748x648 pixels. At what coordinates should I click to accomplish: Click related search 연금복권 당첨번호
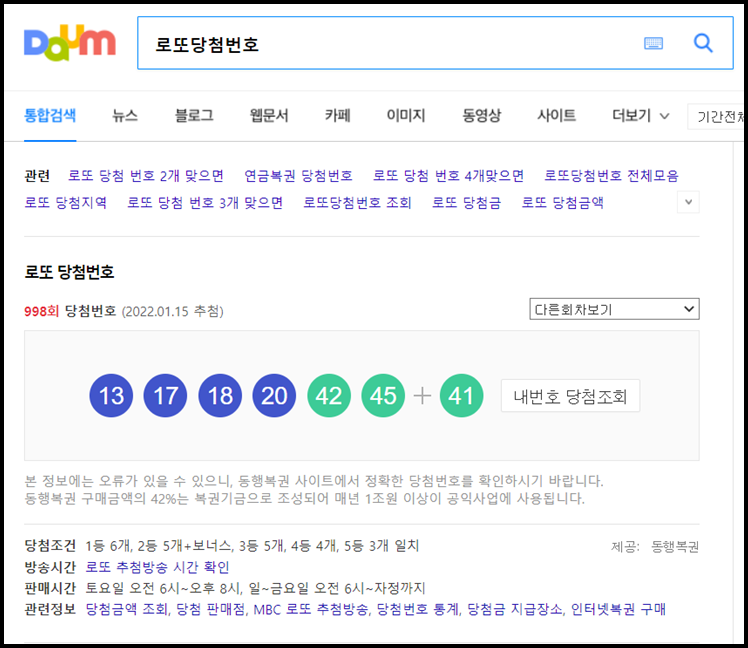[298, 176]
